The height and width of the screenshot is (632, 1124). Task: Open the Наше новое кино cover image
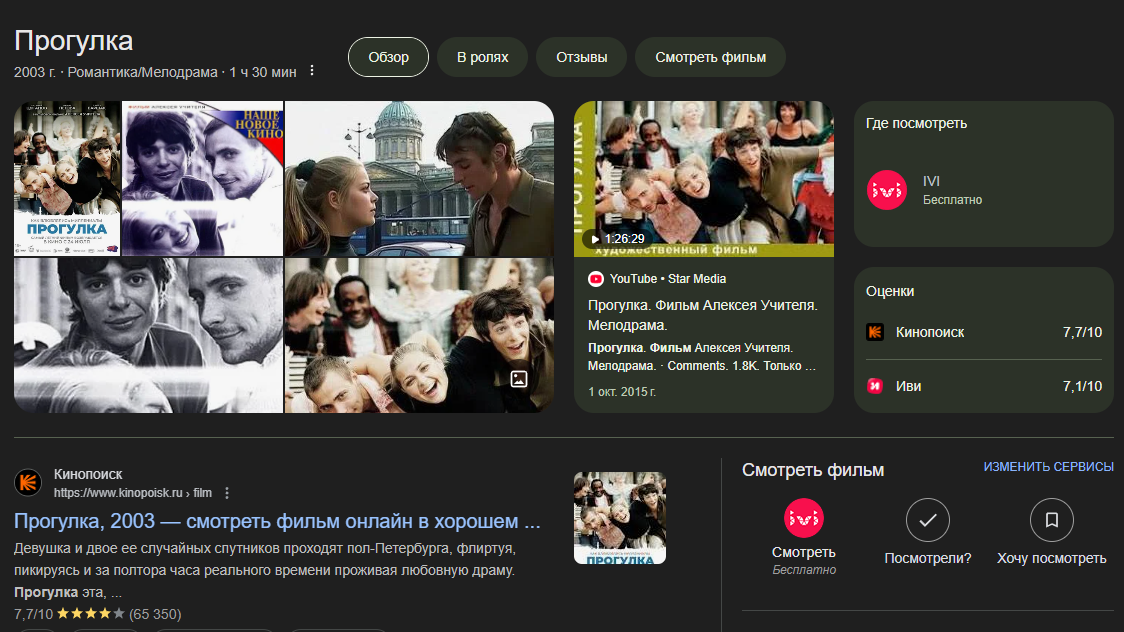[203, 178]
